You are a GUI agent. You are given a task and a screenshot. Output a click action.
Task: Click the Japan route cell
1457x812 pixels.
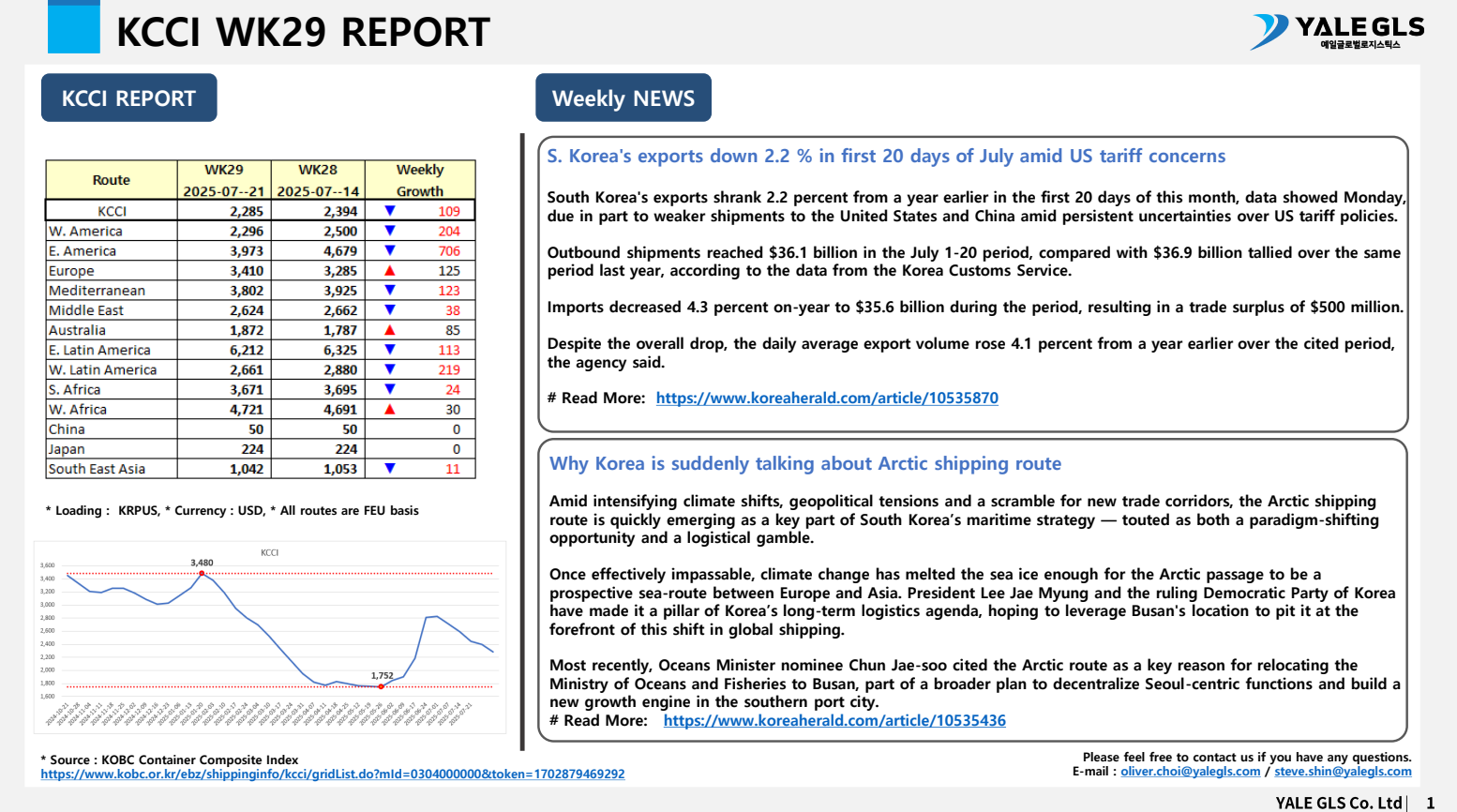[x=112, y=449]
